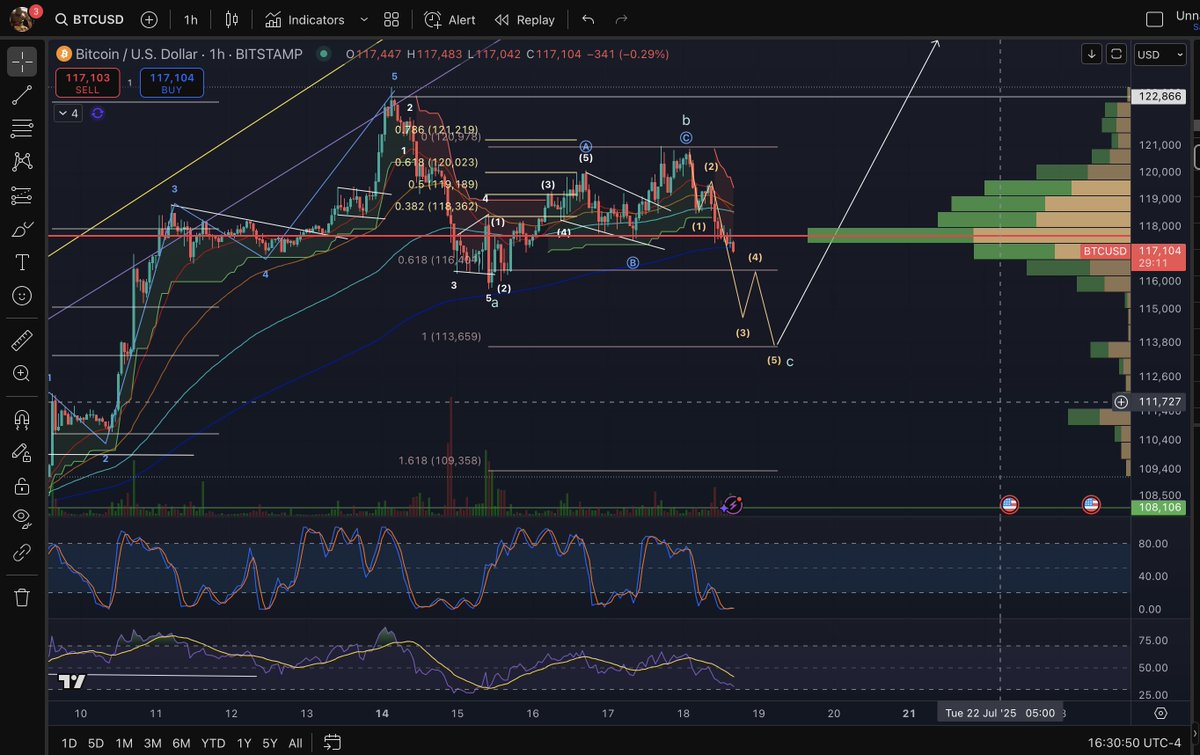The image size is (1200, 755).
Task: Select the ruler measure tool
Action: pyautogui.click(x=22, y=341)
